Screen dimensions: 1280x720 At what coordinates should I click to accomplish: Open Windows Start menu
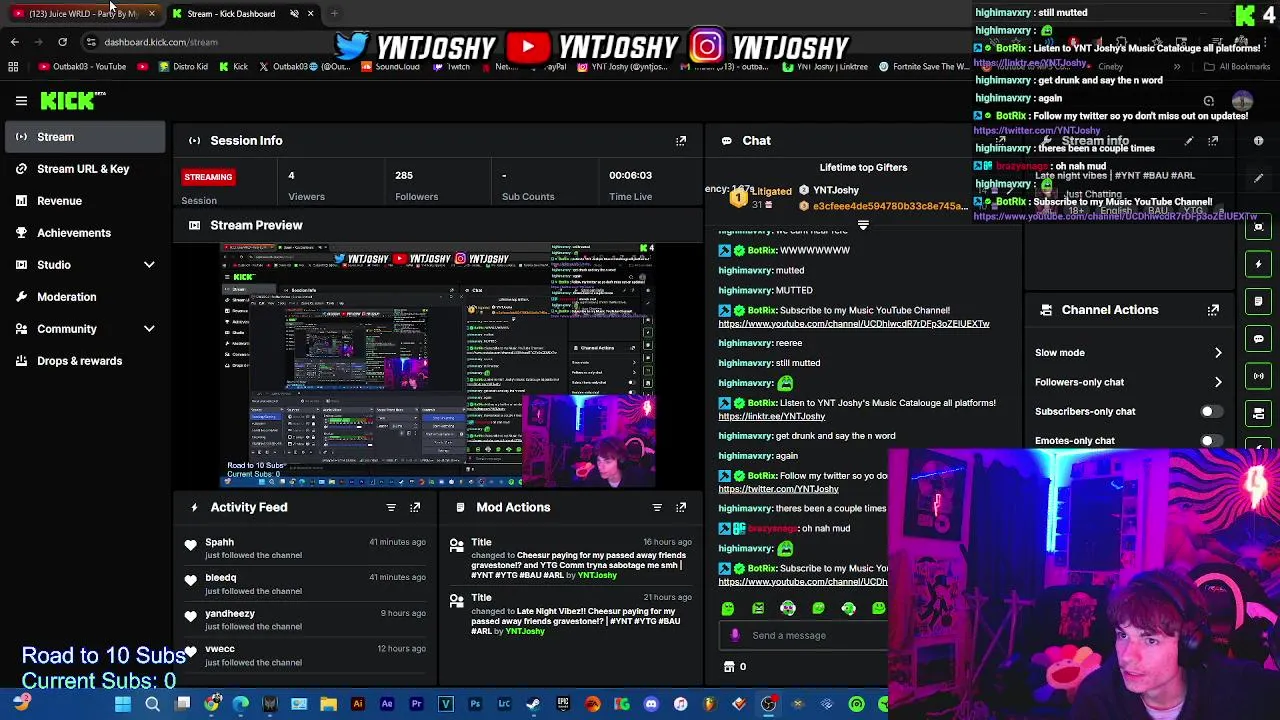coord(122,704)
